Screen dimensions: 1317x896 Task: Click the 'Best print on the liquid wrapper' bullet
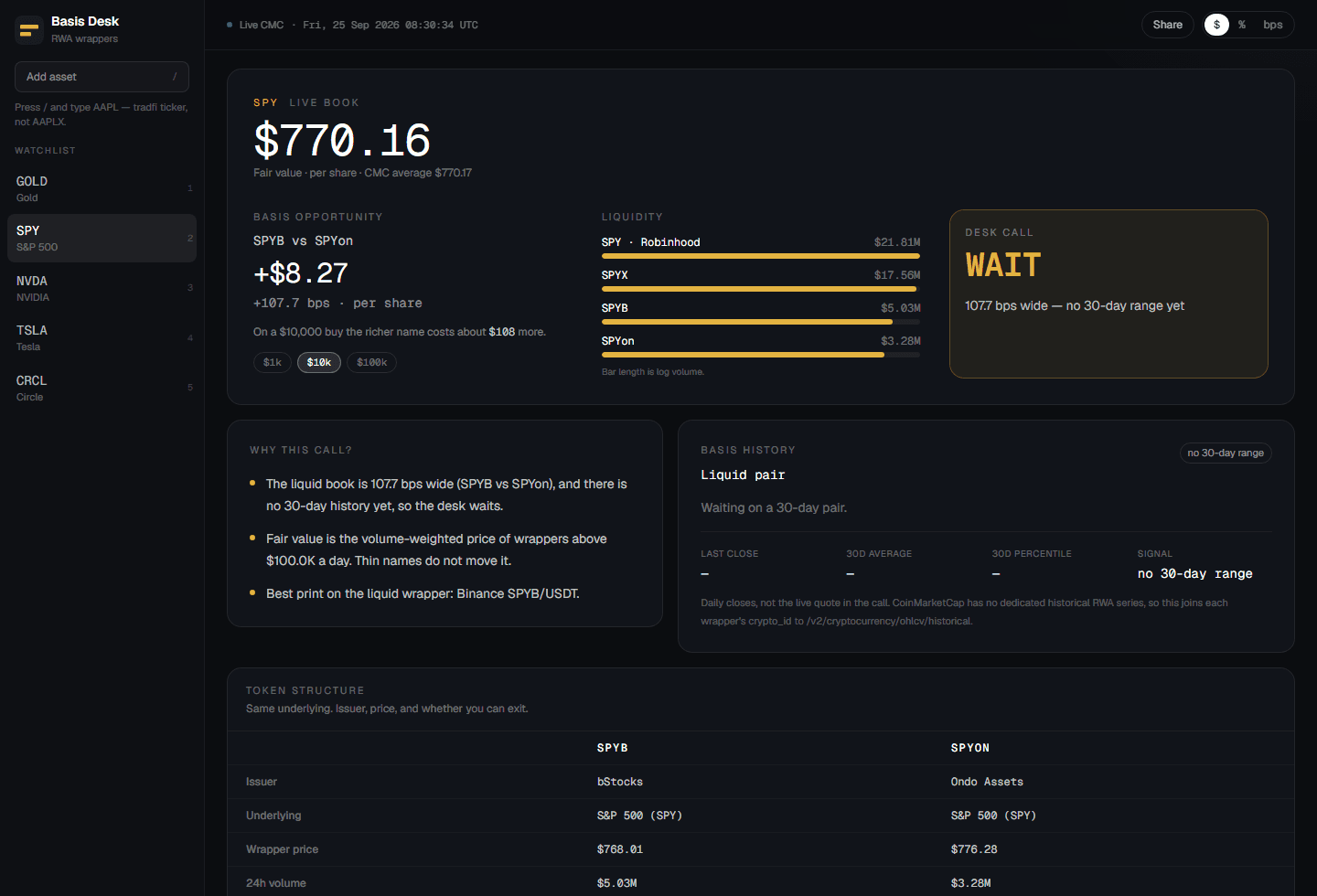coord(423,594)
